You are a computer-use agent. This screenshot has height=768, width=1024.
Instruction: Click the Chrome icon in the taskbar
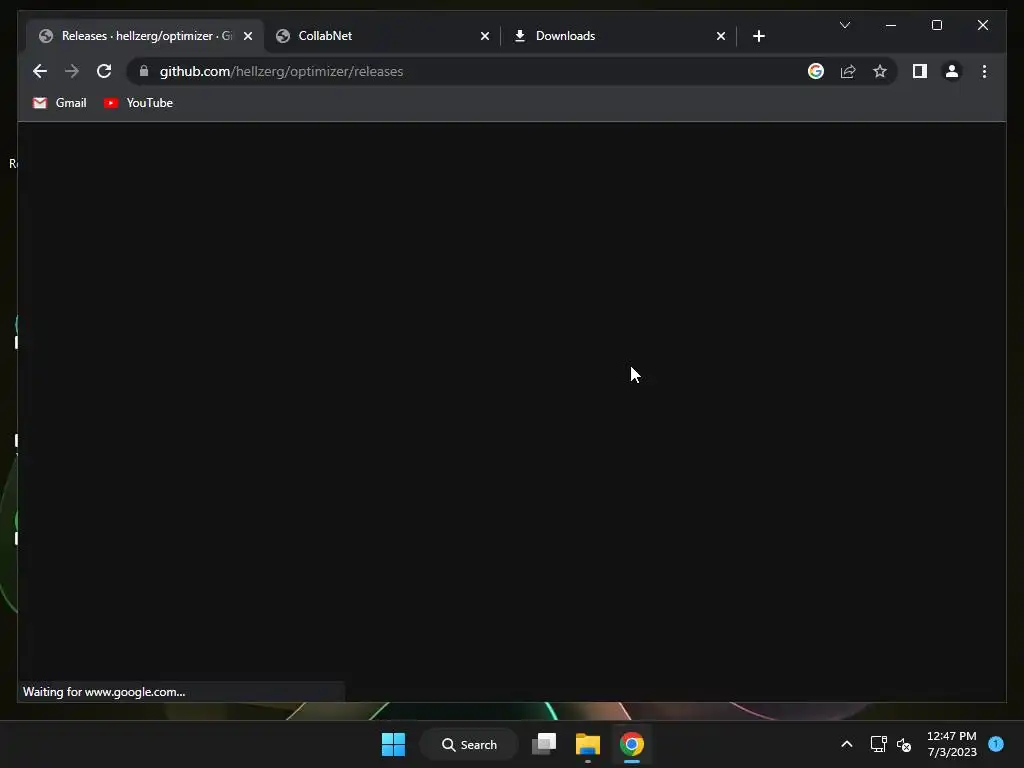tap(632, 744)
